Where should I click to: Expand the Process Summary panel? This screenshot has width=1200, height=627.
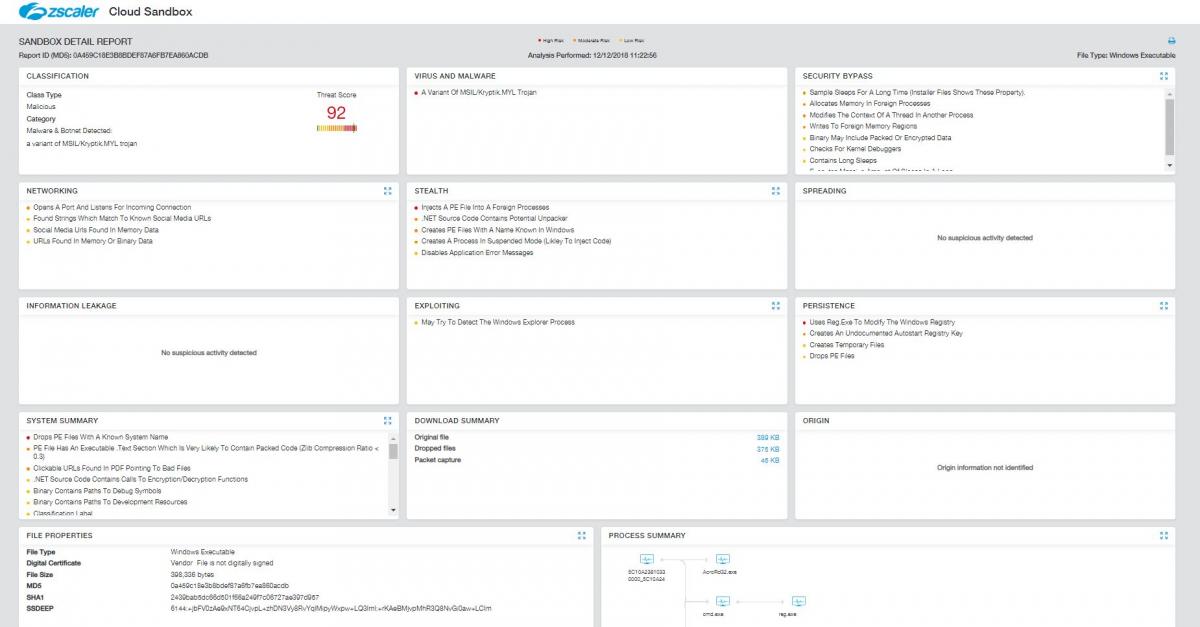point(1164,536)
